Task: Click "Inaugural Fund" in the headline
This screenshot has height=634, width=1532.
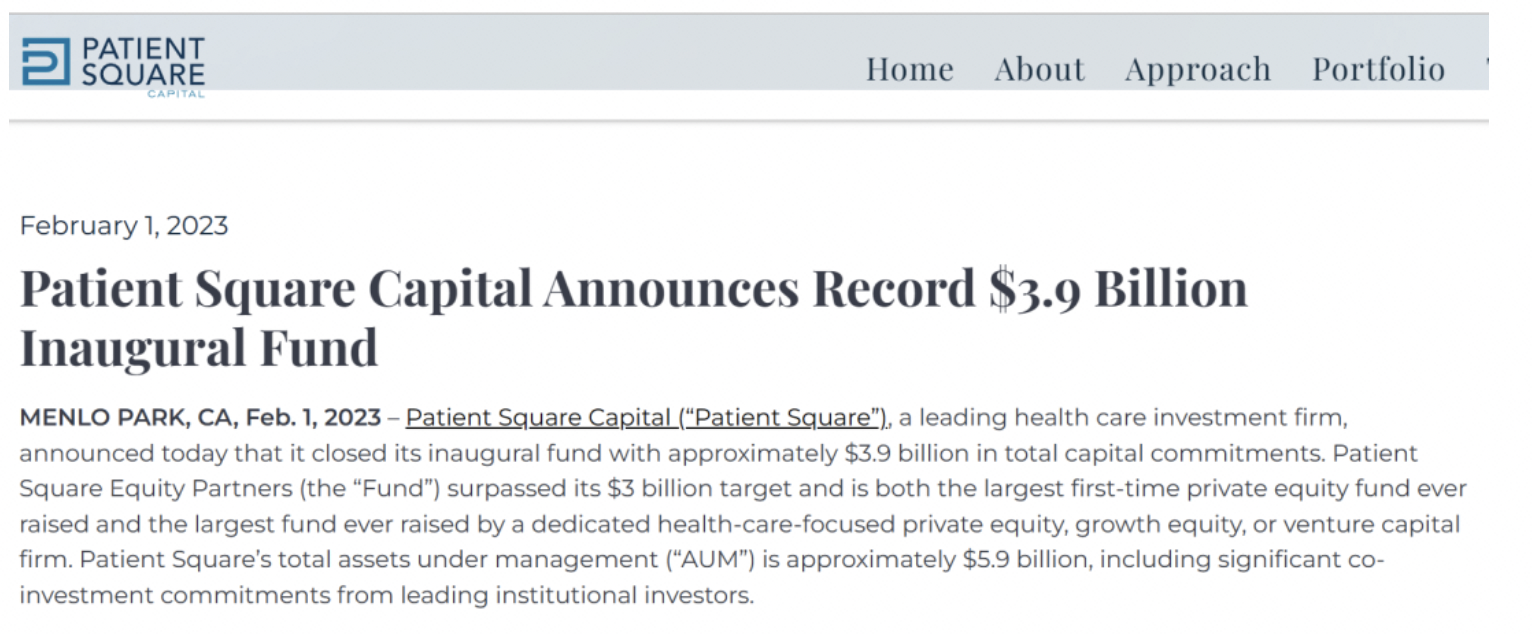Action: (x=199, y=348)
